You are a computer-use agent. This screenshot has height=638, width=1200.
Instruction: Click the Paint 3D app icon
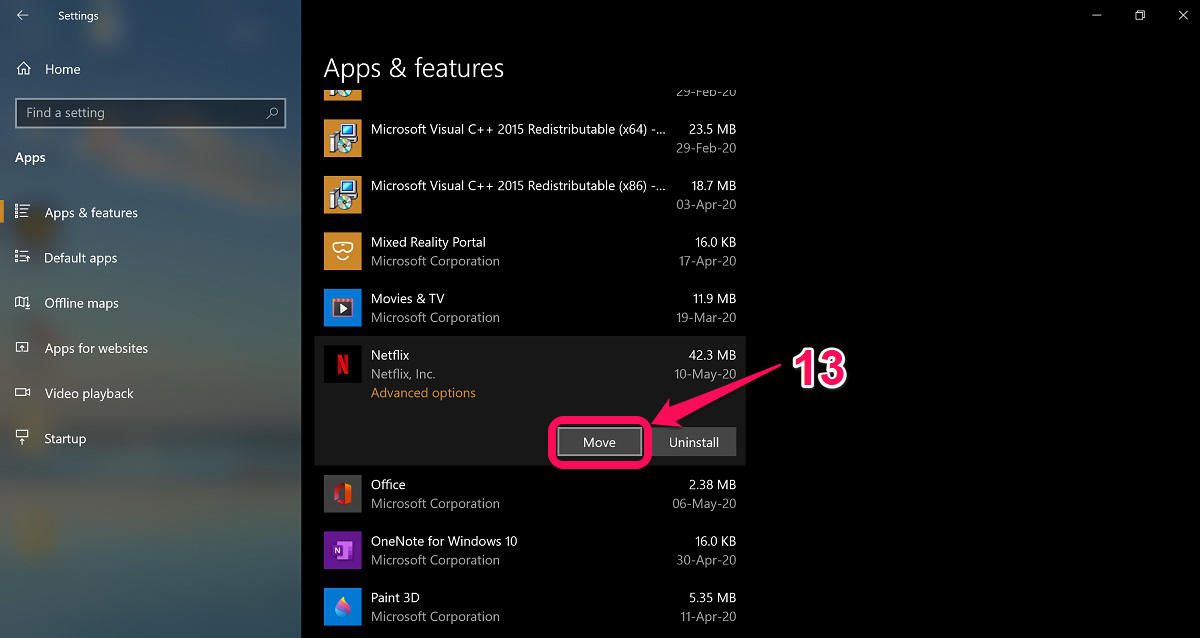coord(342,606)
